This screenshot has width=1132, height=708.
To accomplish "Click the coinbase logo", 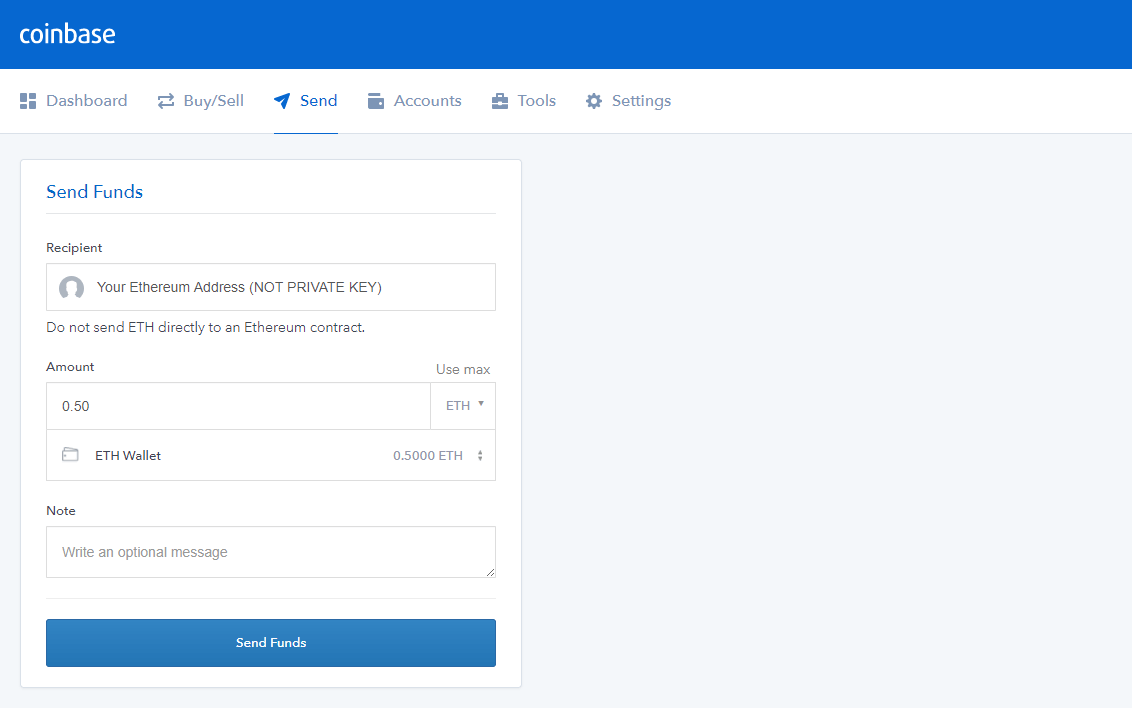I will (67, 34).
